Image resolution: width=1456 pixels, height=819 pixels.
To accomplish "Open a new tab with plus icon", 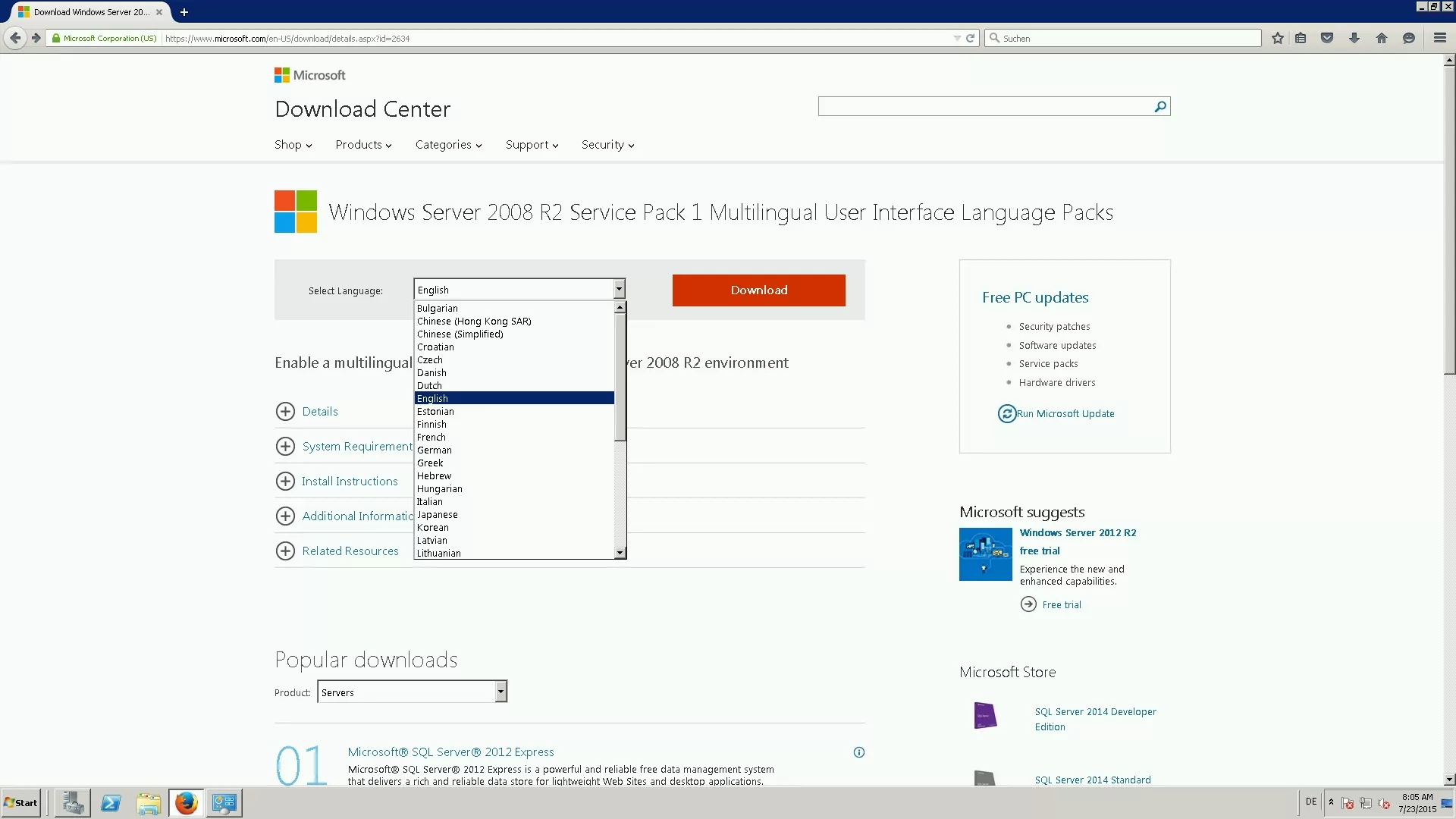I will point(184,12).
